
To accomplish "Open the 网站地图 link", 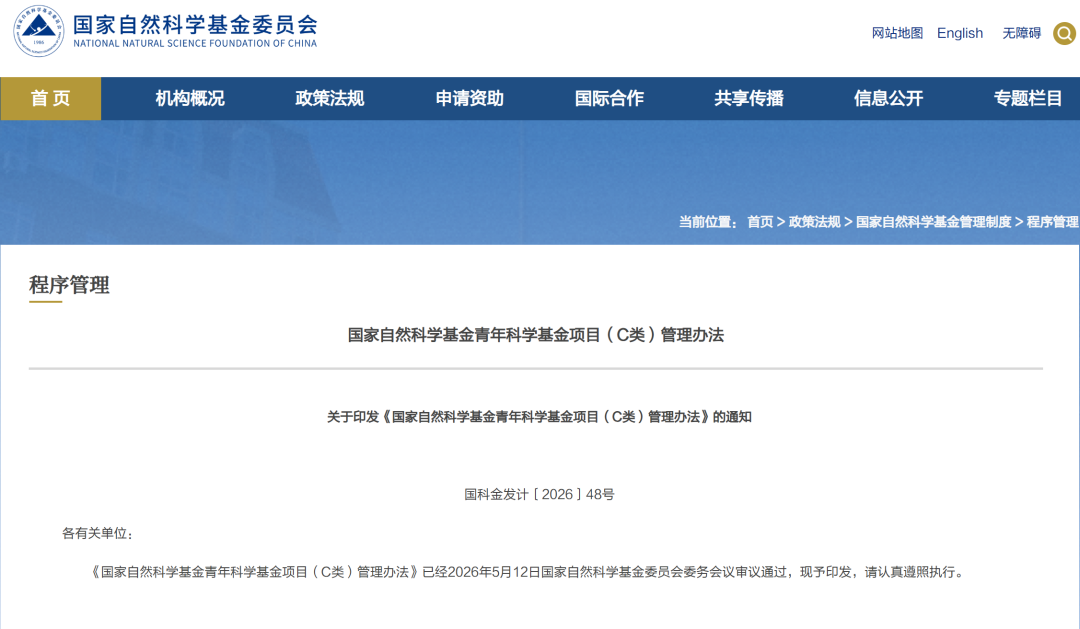I will (897, 33).
